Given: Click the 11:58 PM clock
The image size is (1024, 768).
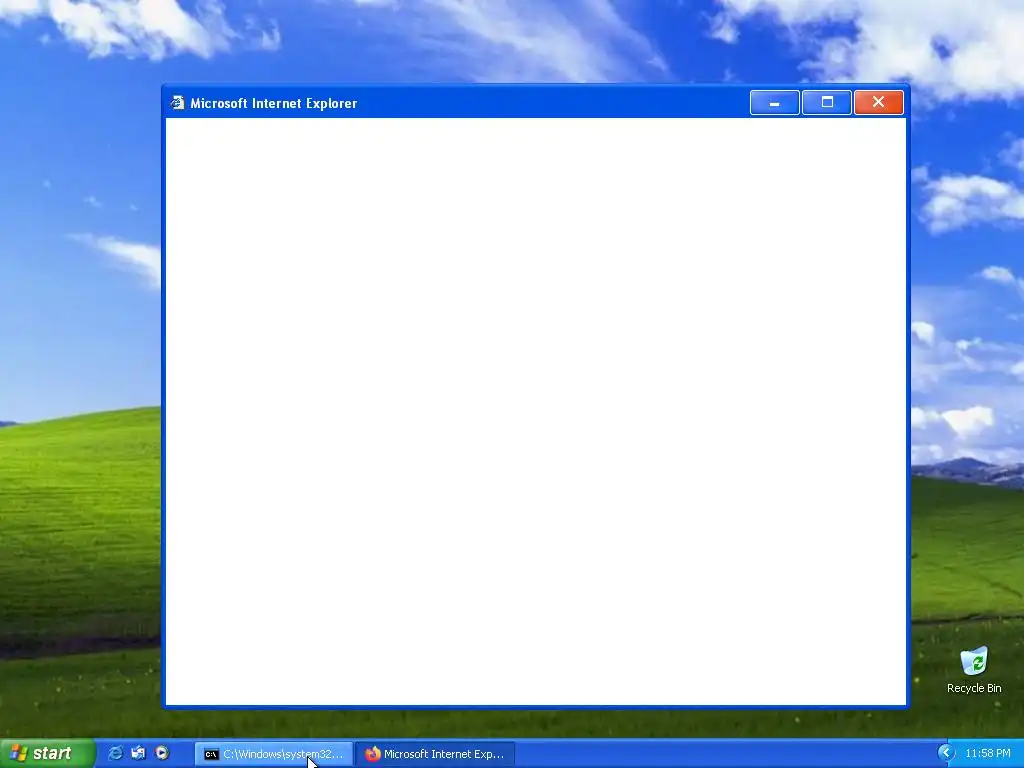Looking at the screenshot, I should (987, 754).
